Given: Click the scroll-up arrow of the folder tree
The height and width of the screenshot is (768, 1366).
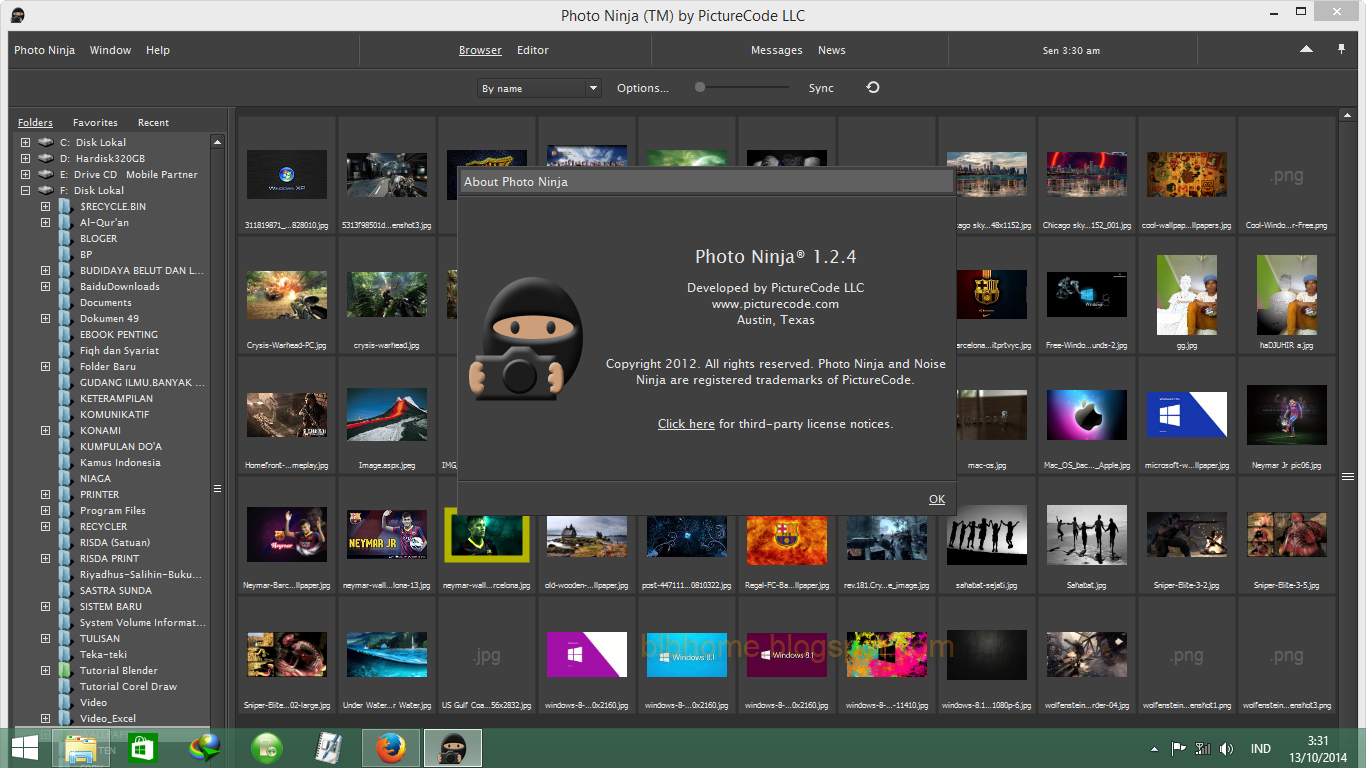Looking at the screenshot, I should [x=217, y=141].
